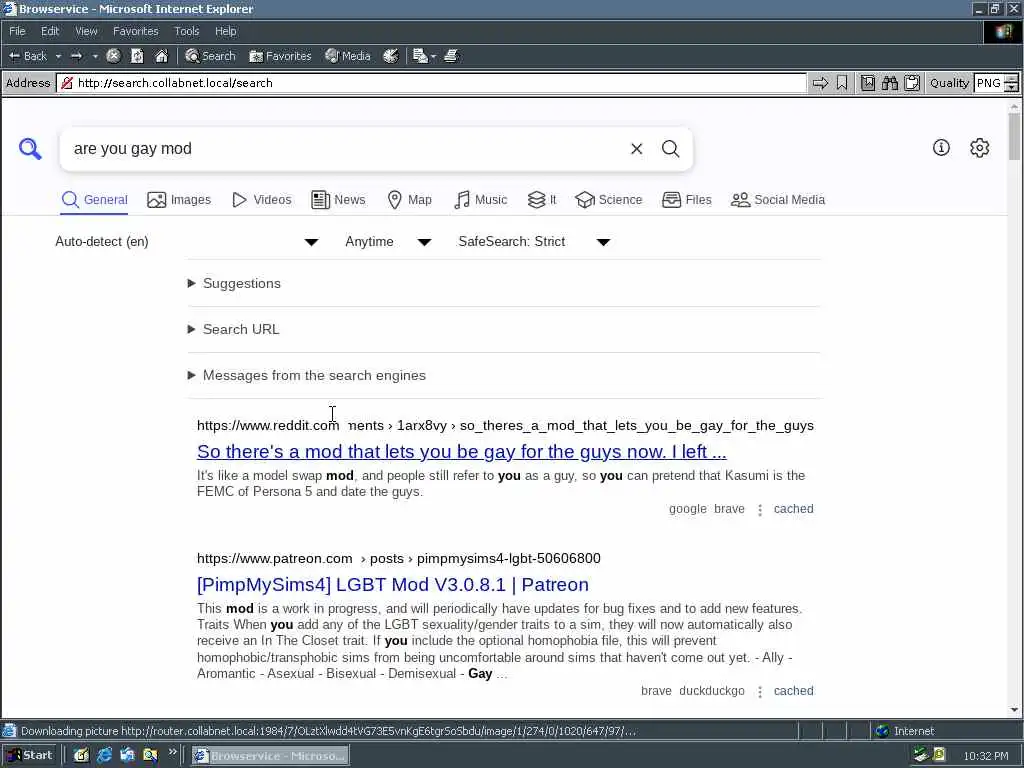Viewport: 1024px width, 768px height.
Task: Switch to the Videos tab
Action: click(x=262, y=200)
